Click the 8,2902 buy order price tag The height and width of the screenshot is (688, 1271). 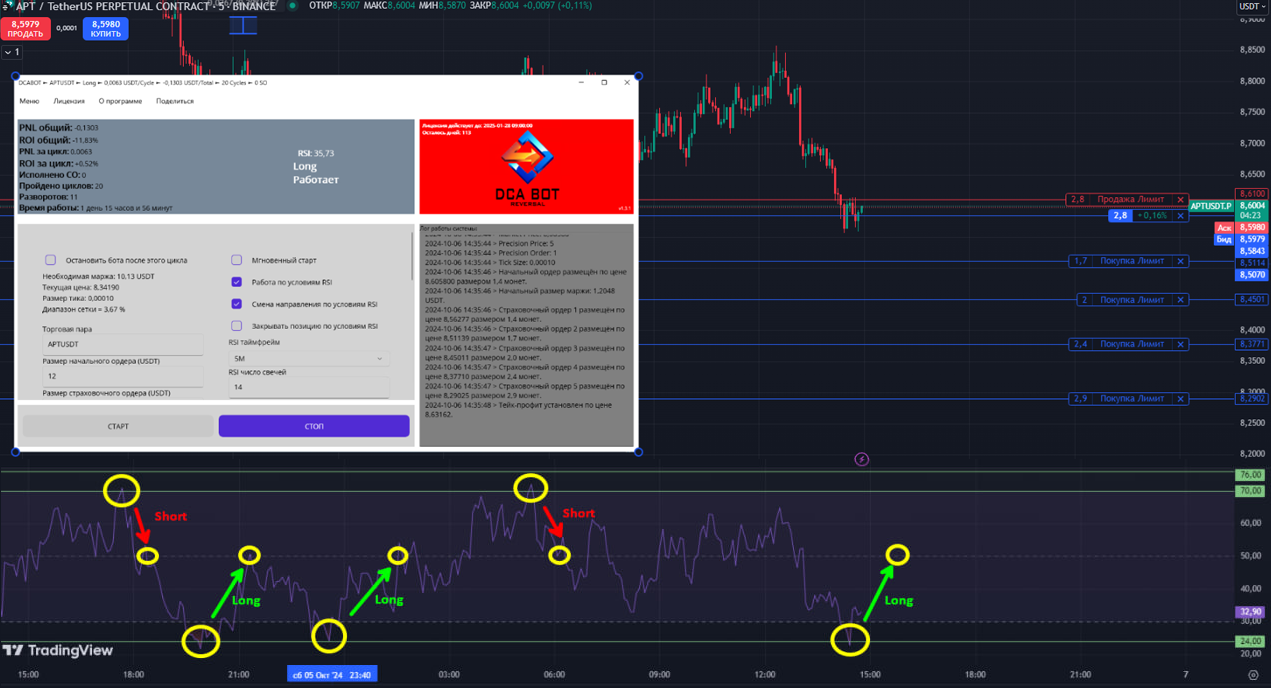click(1252, 399)
